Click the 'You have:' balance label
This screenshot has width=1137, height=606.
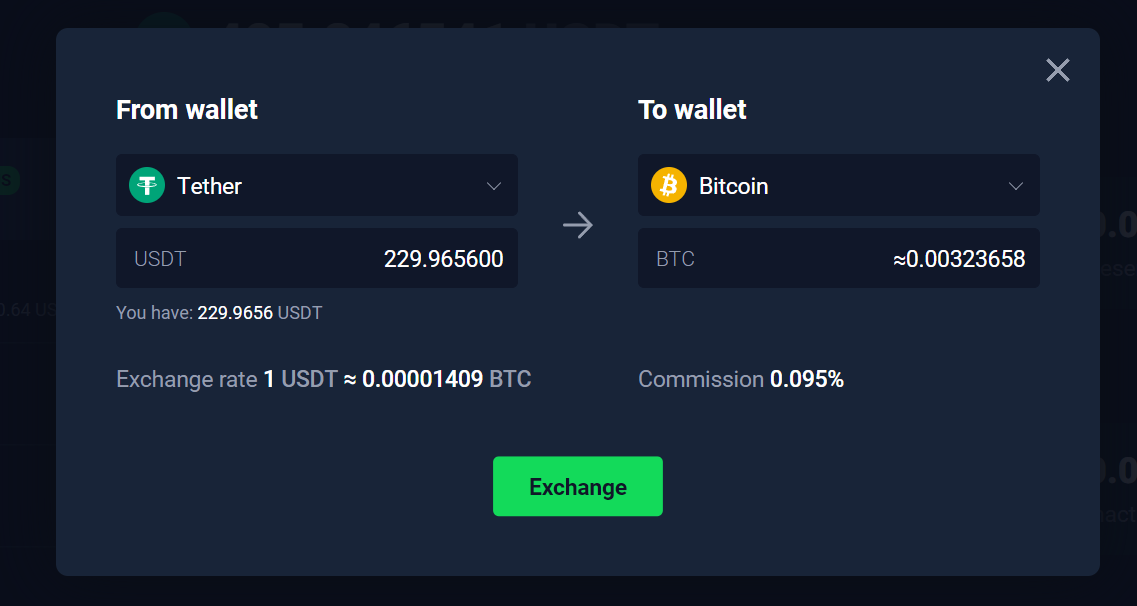point(154,313)
